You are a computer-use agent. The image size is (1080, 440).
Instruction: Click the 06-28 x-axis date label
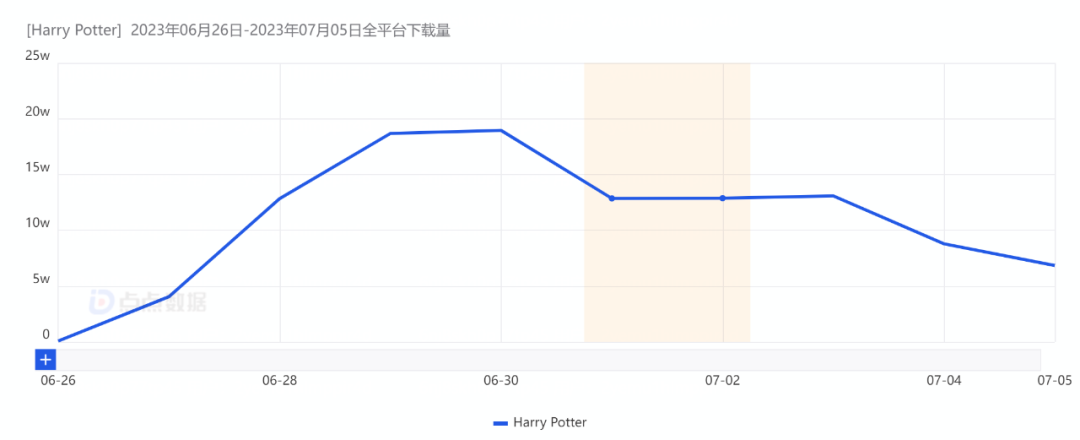click(279, 381)
